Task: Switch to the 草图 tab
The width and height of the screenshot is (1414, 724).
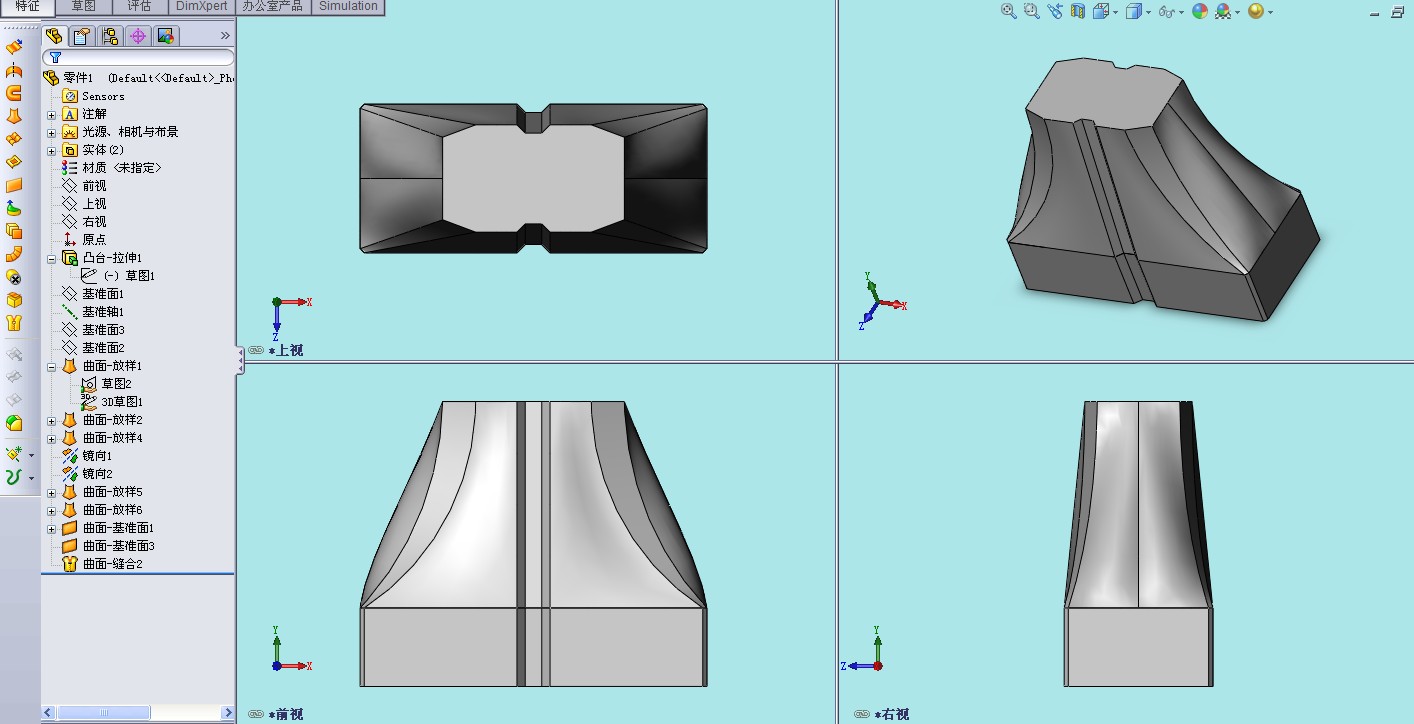Action: pyautogui.click(x=83, y=7)
